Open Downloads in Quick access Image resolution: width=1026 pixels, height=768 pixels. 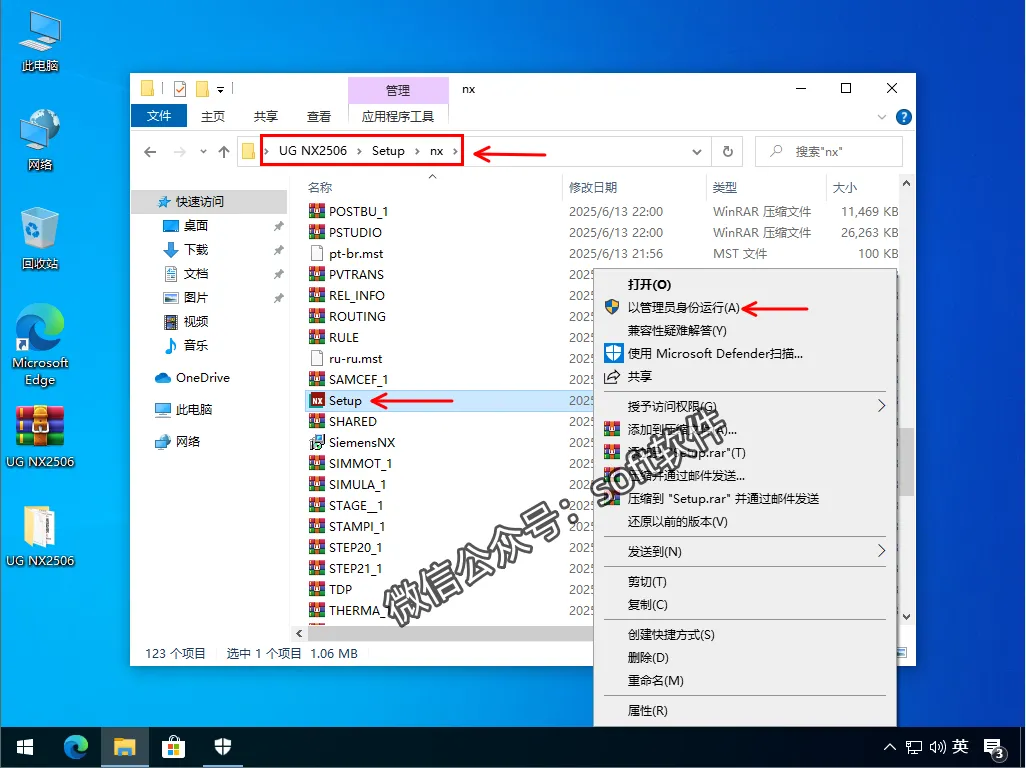tap(195, 250)
